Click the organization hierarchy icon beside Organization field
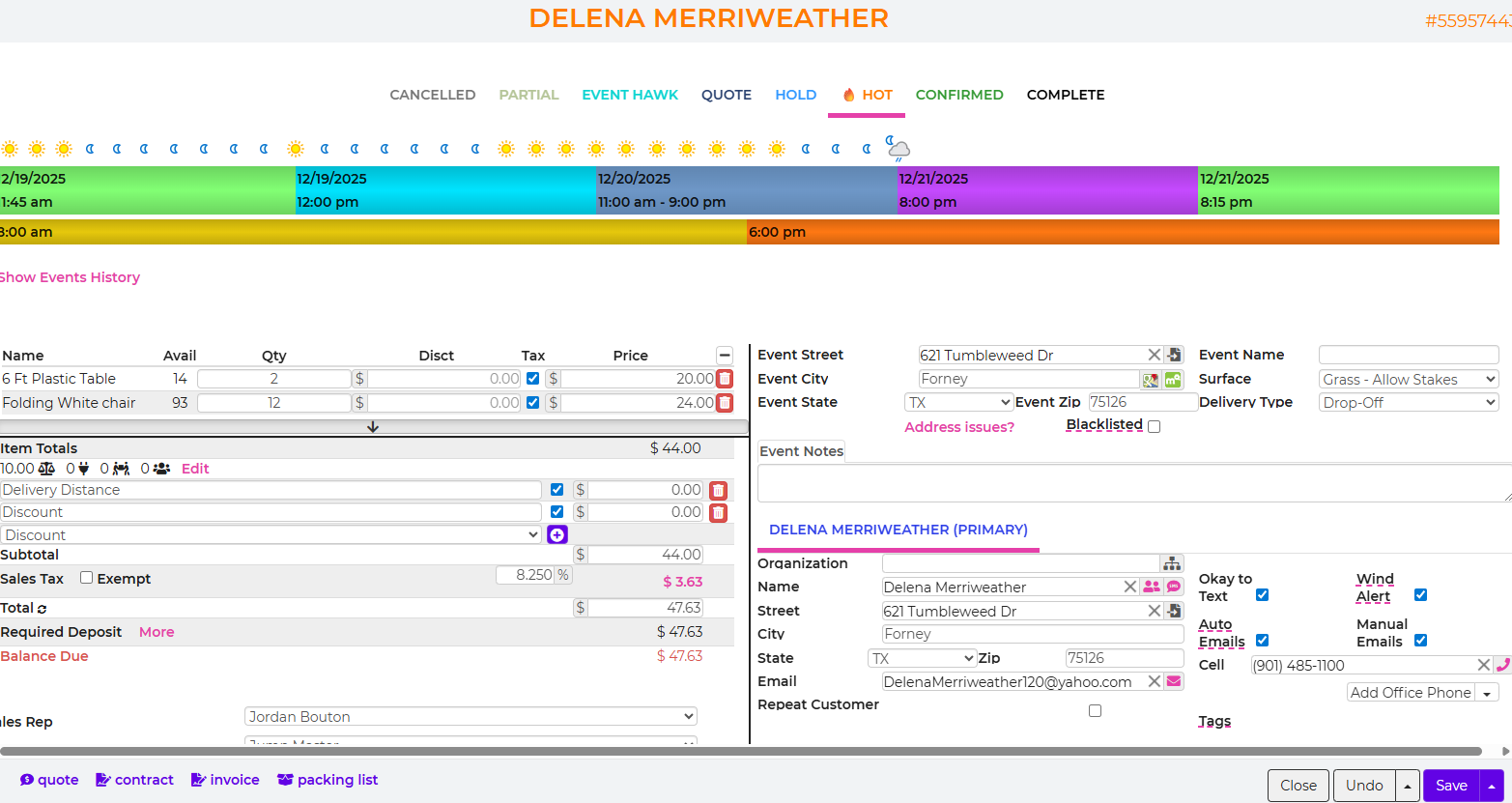The image size is (1512, 803). [1172, 562]
